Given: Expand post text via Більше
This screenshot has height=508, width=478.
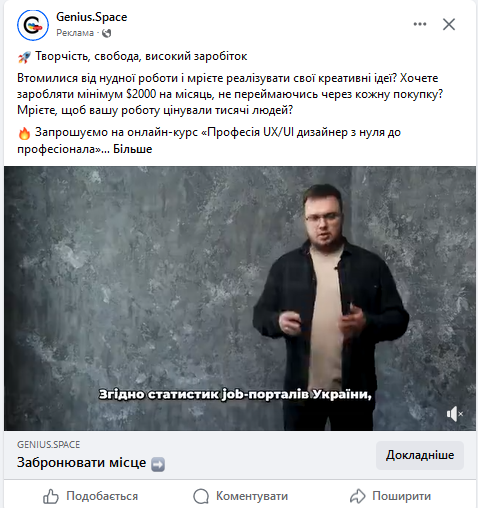Looking at the screenshot, I should tap(133, 149).
